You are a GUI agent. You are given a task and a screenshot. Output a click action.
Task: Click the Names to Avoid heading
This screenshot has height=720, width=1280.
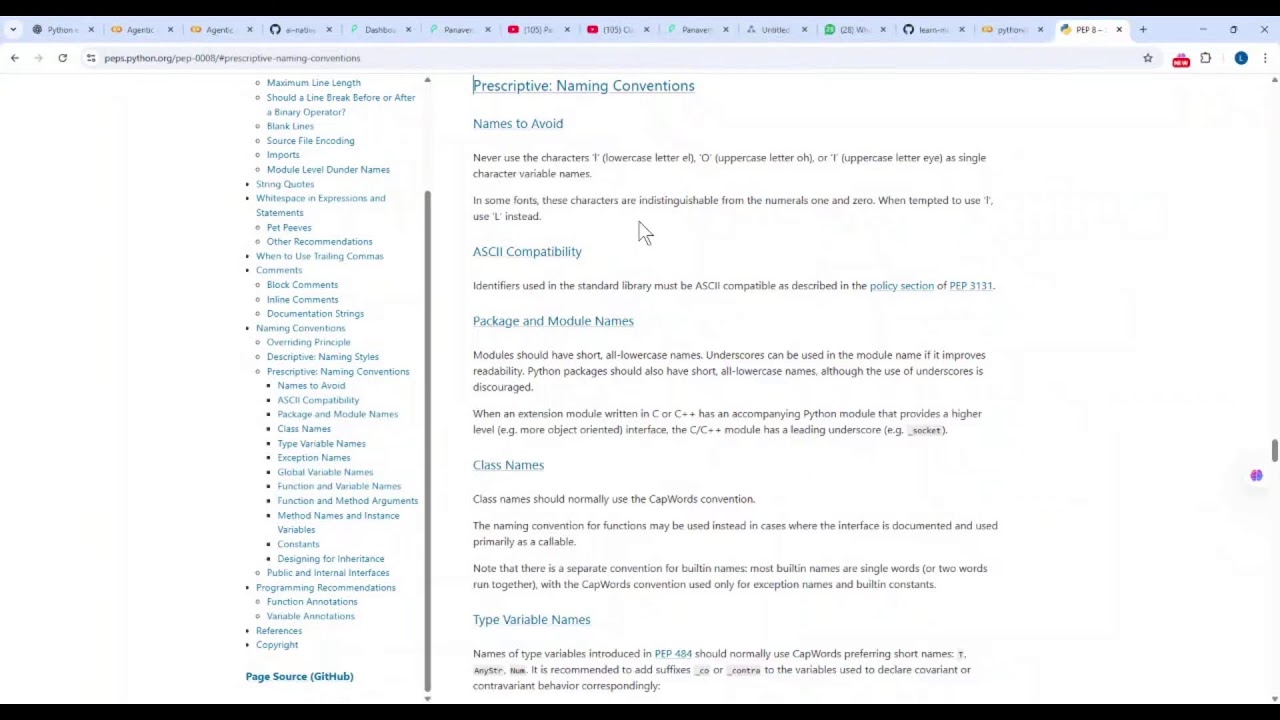pos(518,124)
